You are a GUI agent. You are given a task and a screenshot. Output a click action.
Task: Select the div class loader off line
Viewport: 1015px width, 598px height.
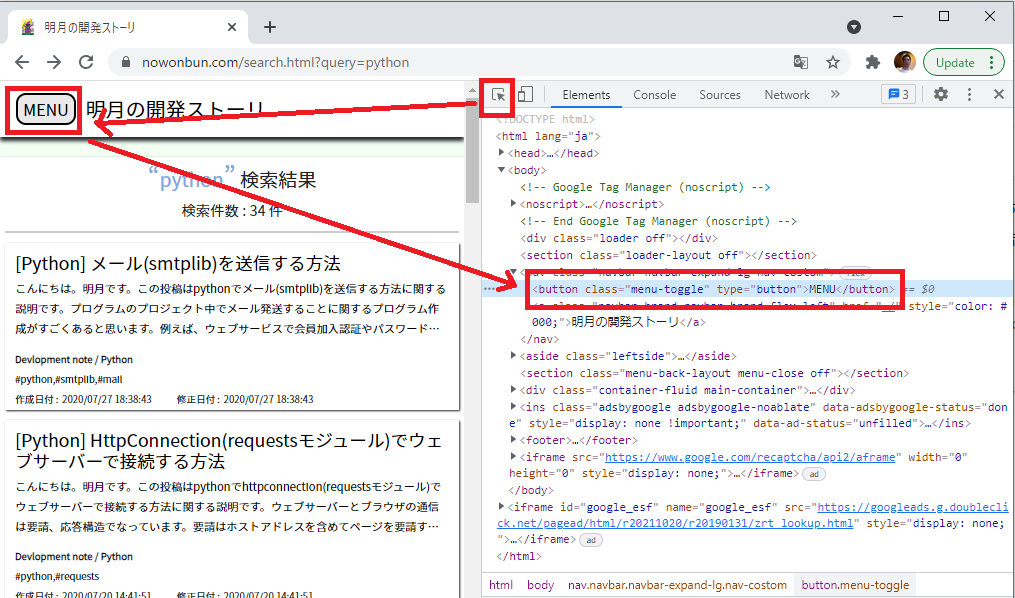point(619,238)
